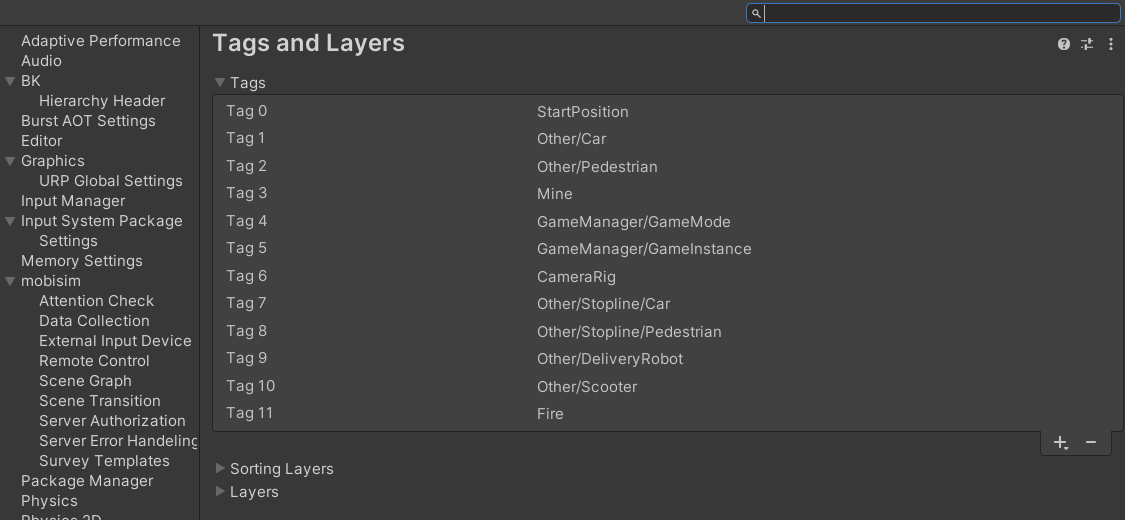
Task: Collapse the BK tree node
Action: 10,81
